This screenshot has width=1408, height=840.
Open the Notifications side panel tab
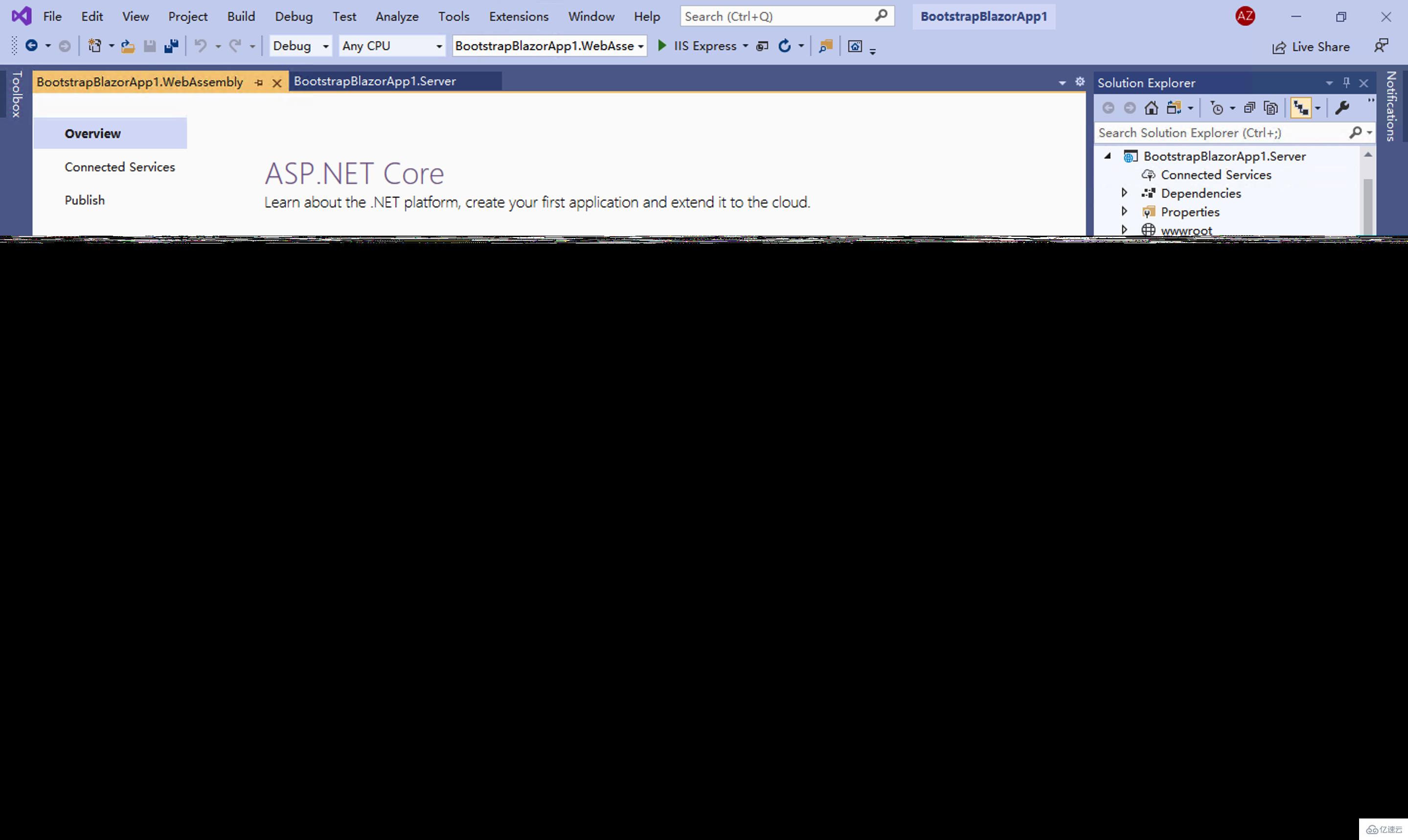coord(1390,106)
